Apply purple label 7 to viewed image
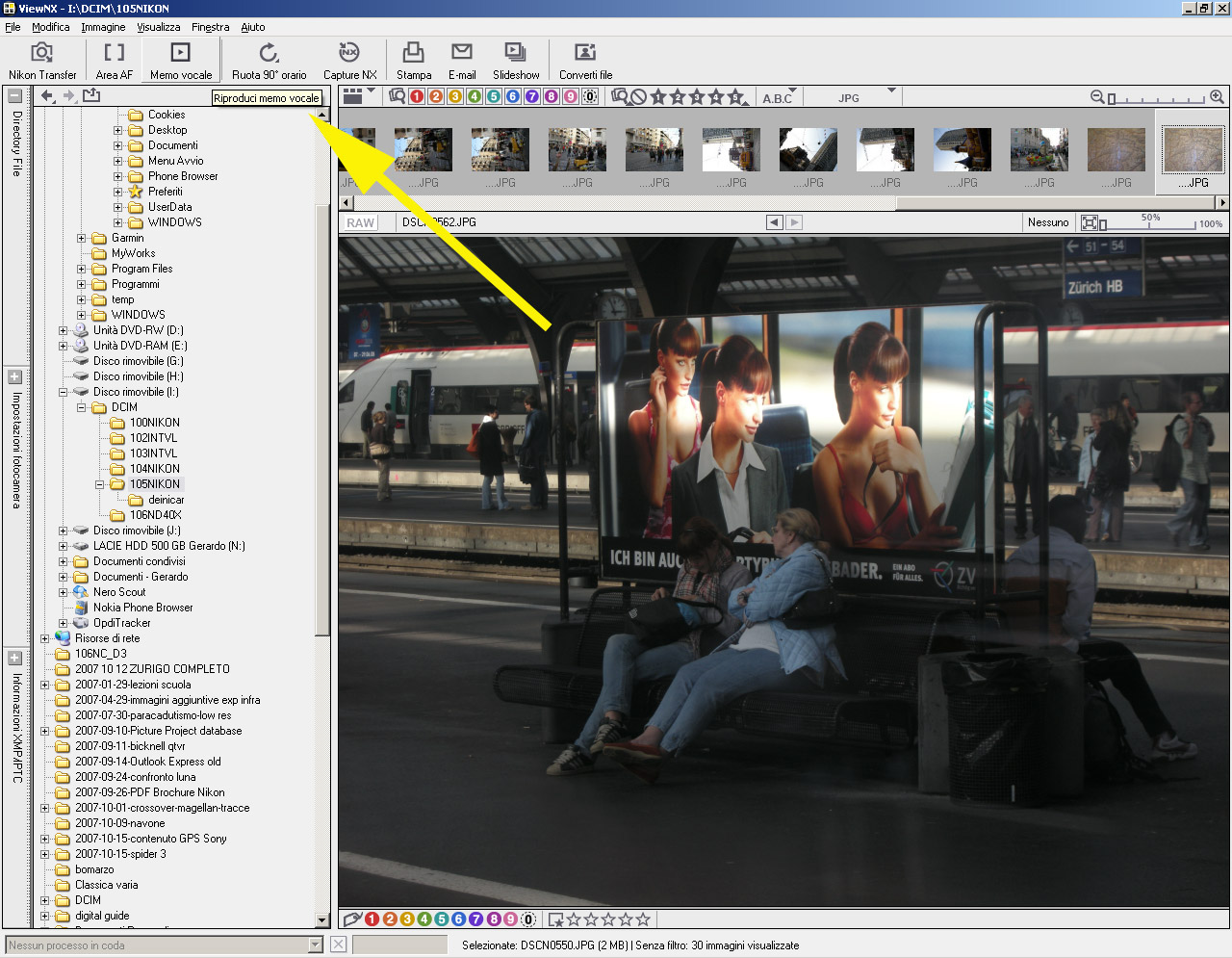The height and width of the screenshot is (958, 1232). point(476,919)
